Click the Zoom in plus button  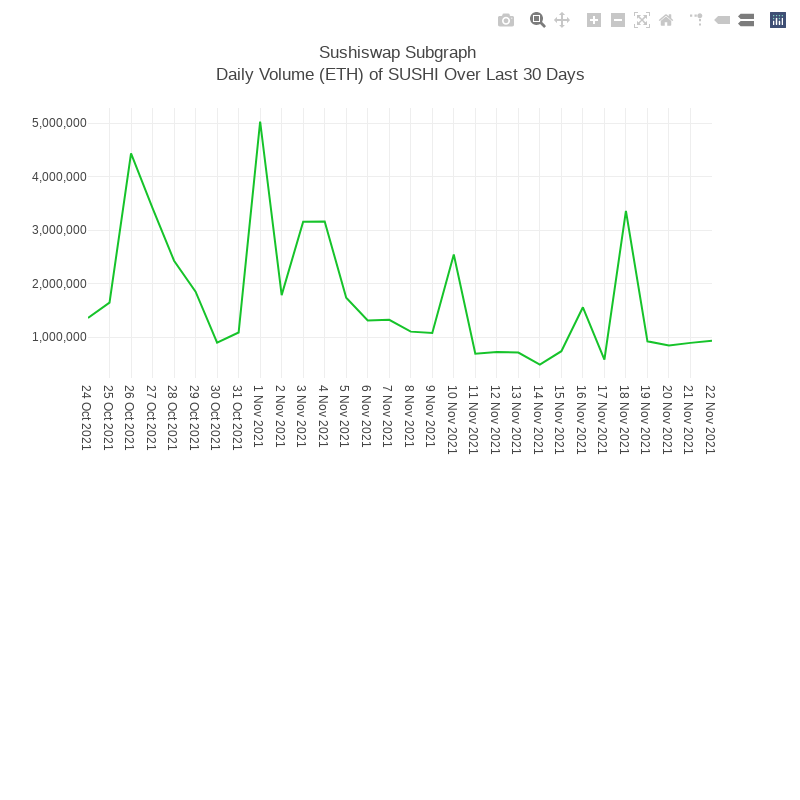tap(594, 20)
